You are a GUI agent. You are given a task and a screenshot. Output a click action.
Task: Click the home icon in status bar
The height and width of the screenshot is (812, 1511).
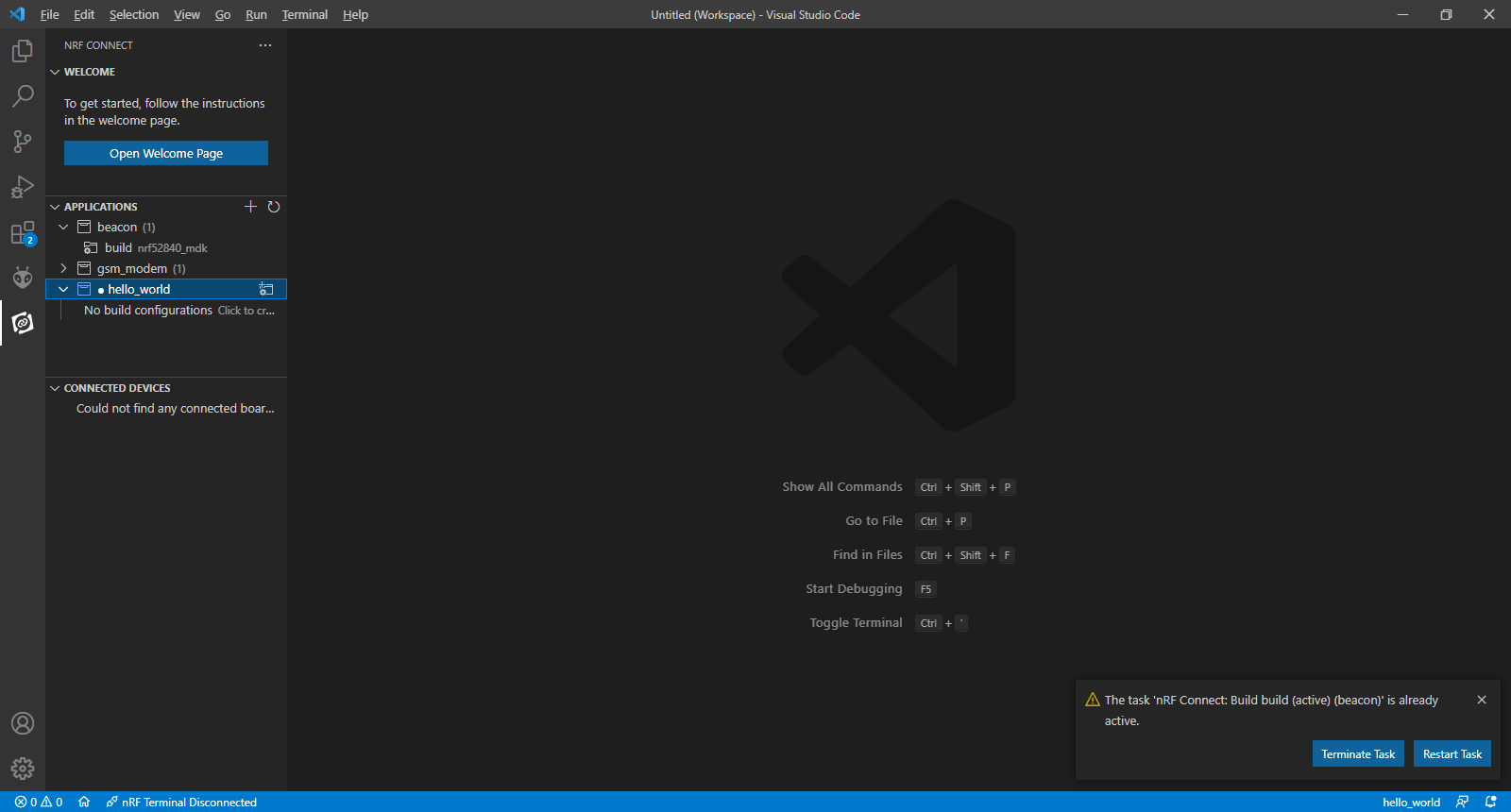84,803
